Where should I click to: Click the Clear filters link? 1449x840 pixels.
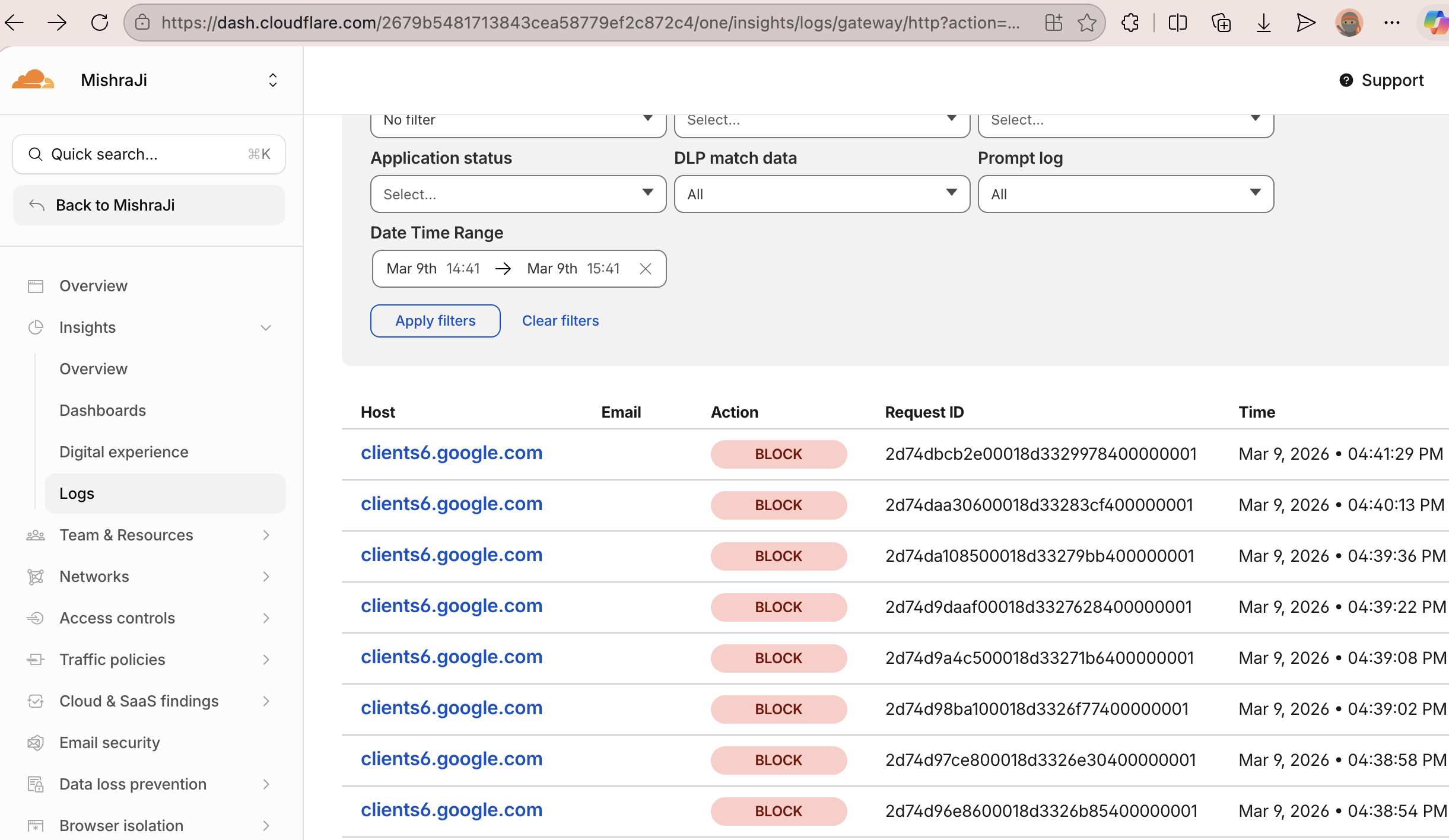[x=560, y=320]
